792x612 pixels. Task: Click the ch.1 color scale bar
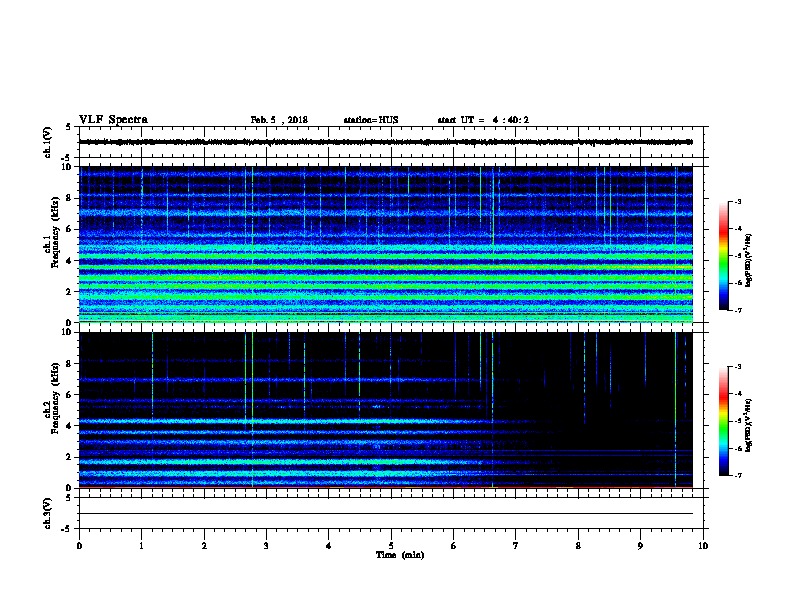click(x=724, y=256)
